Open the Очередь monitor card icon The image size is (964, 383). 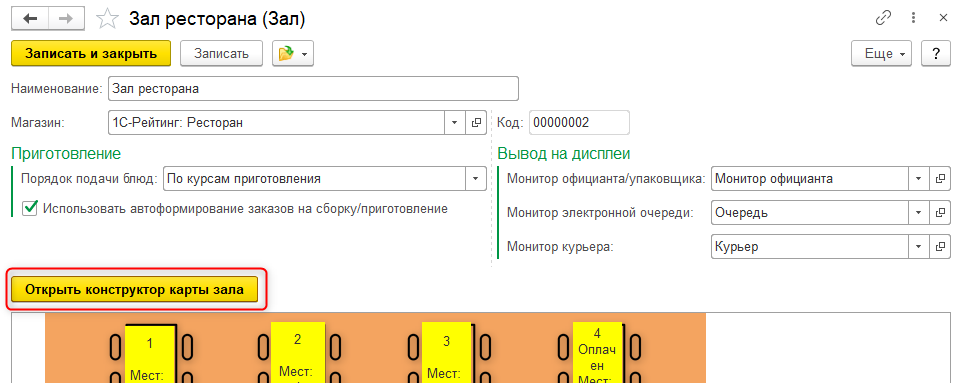click(940, 213)
